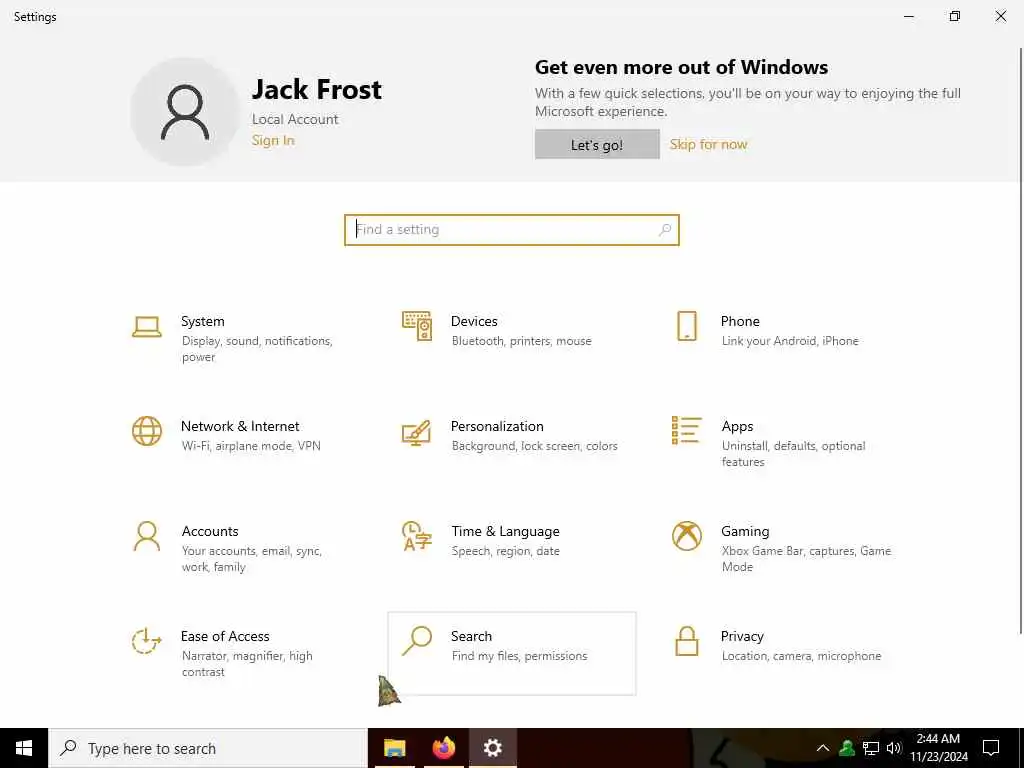Open the System category title

coord(202,321)
